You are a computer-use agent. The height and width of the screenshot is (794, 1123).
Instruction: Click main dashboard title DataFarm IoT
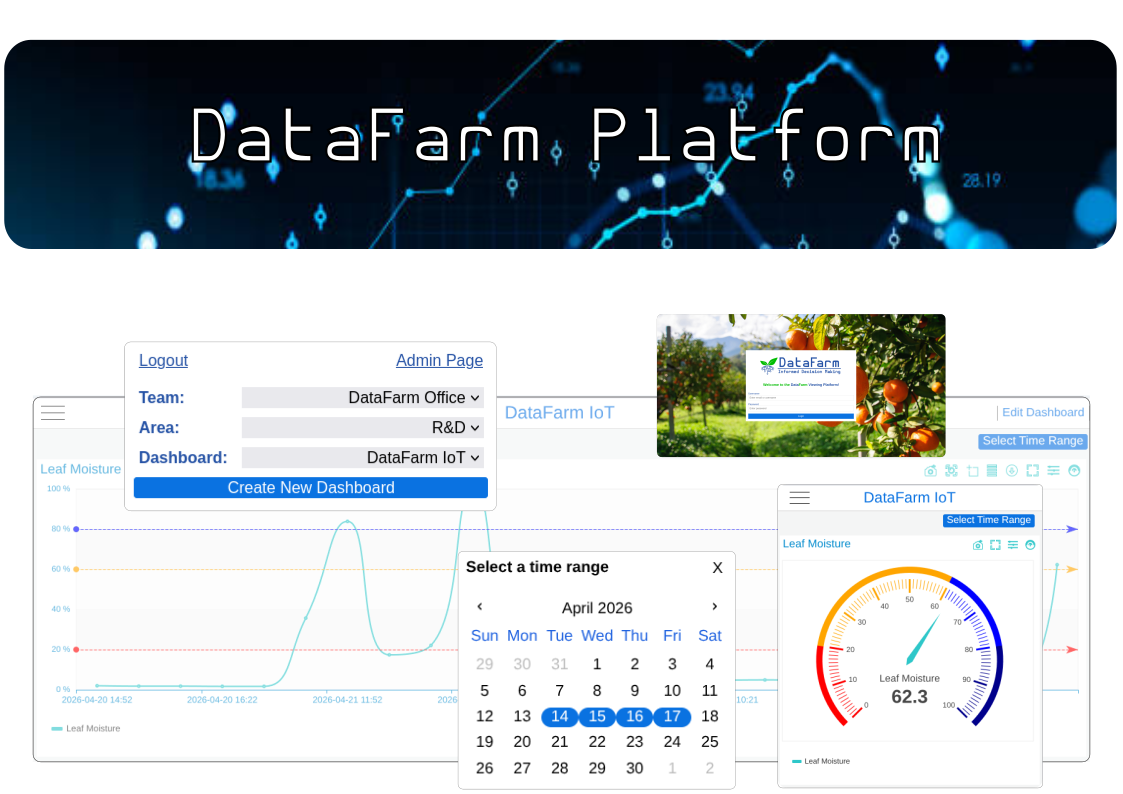tap(559, 412)
